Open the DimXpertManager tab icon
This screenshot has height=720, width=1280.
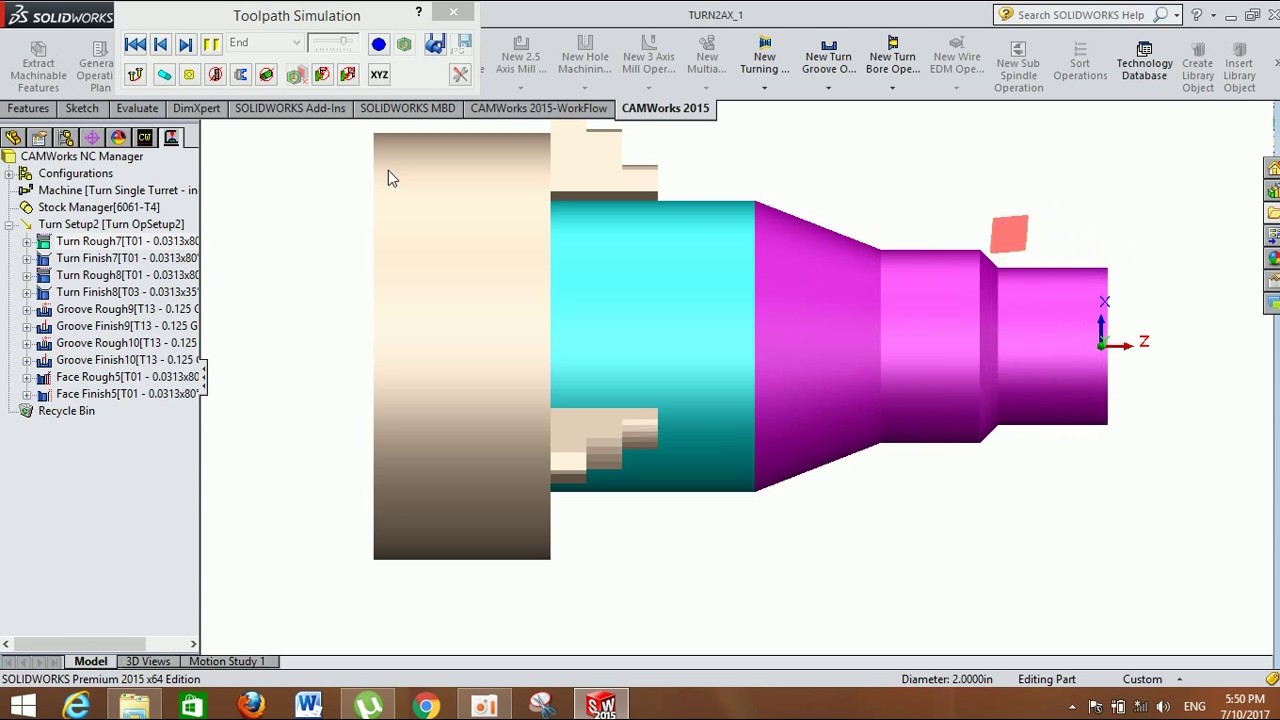[92, 138]
